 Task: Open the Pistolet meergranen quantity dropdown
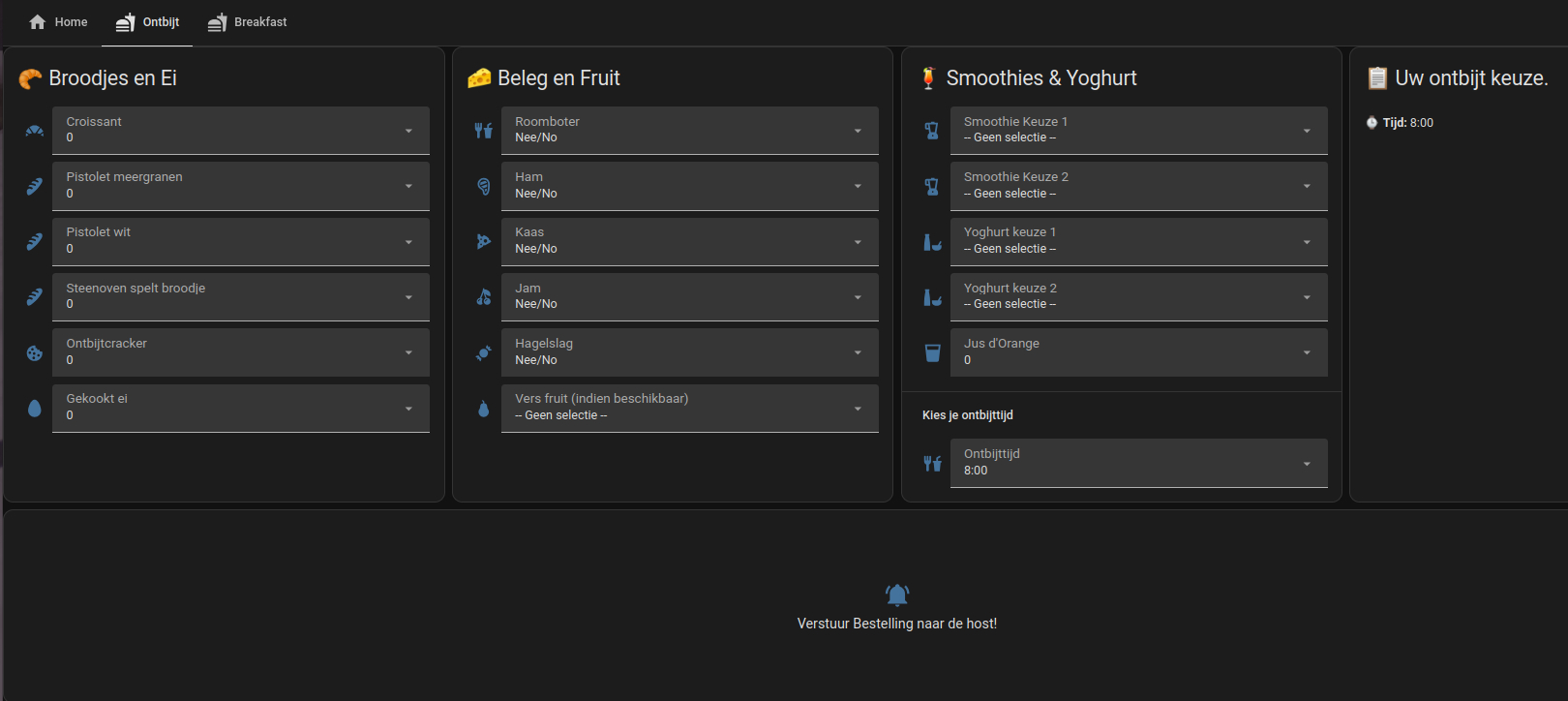[x=241, y=186]
